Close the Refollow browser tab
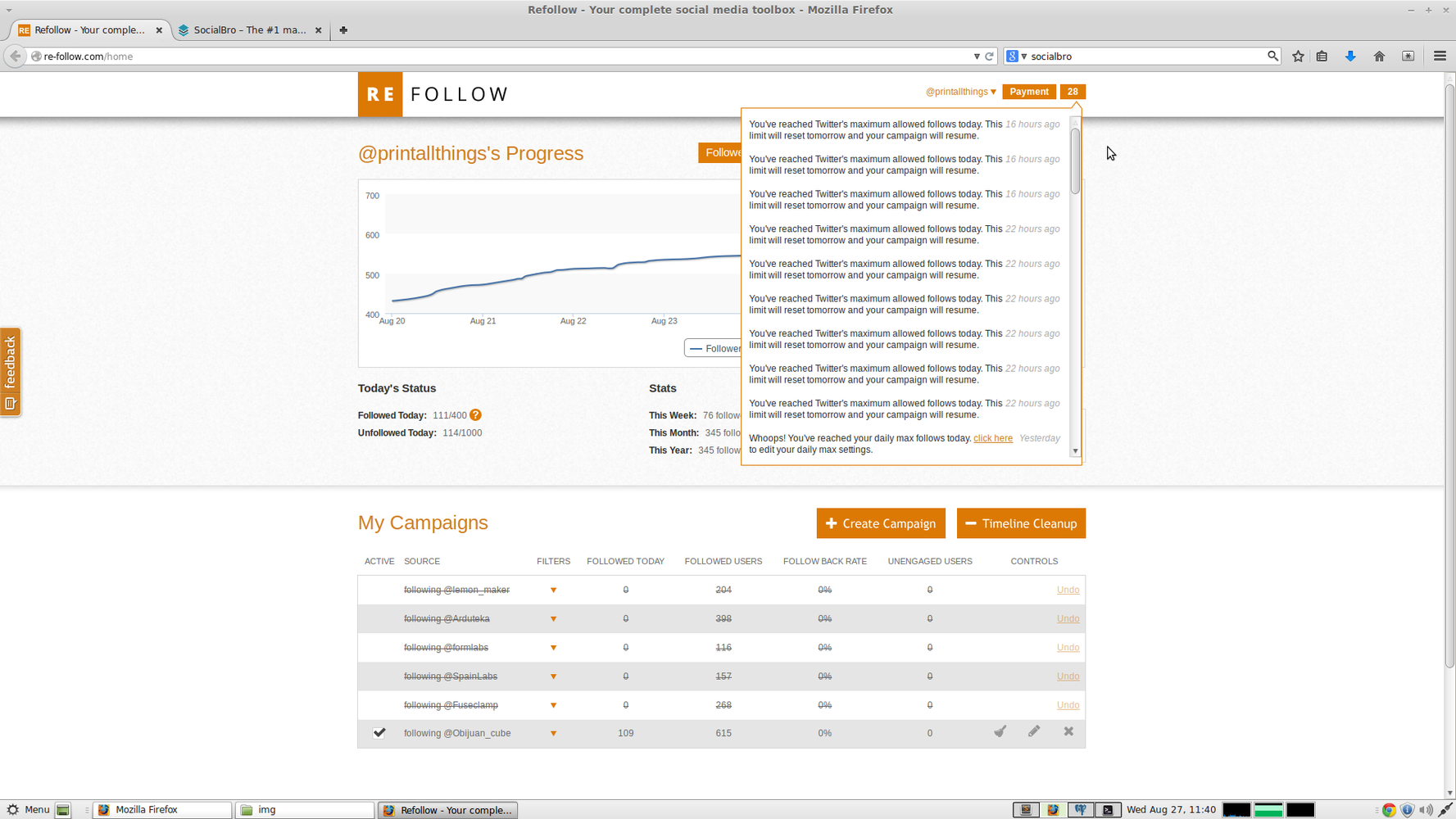Image resolution: width=1456 pixels, height=819 pixels. 159,30
